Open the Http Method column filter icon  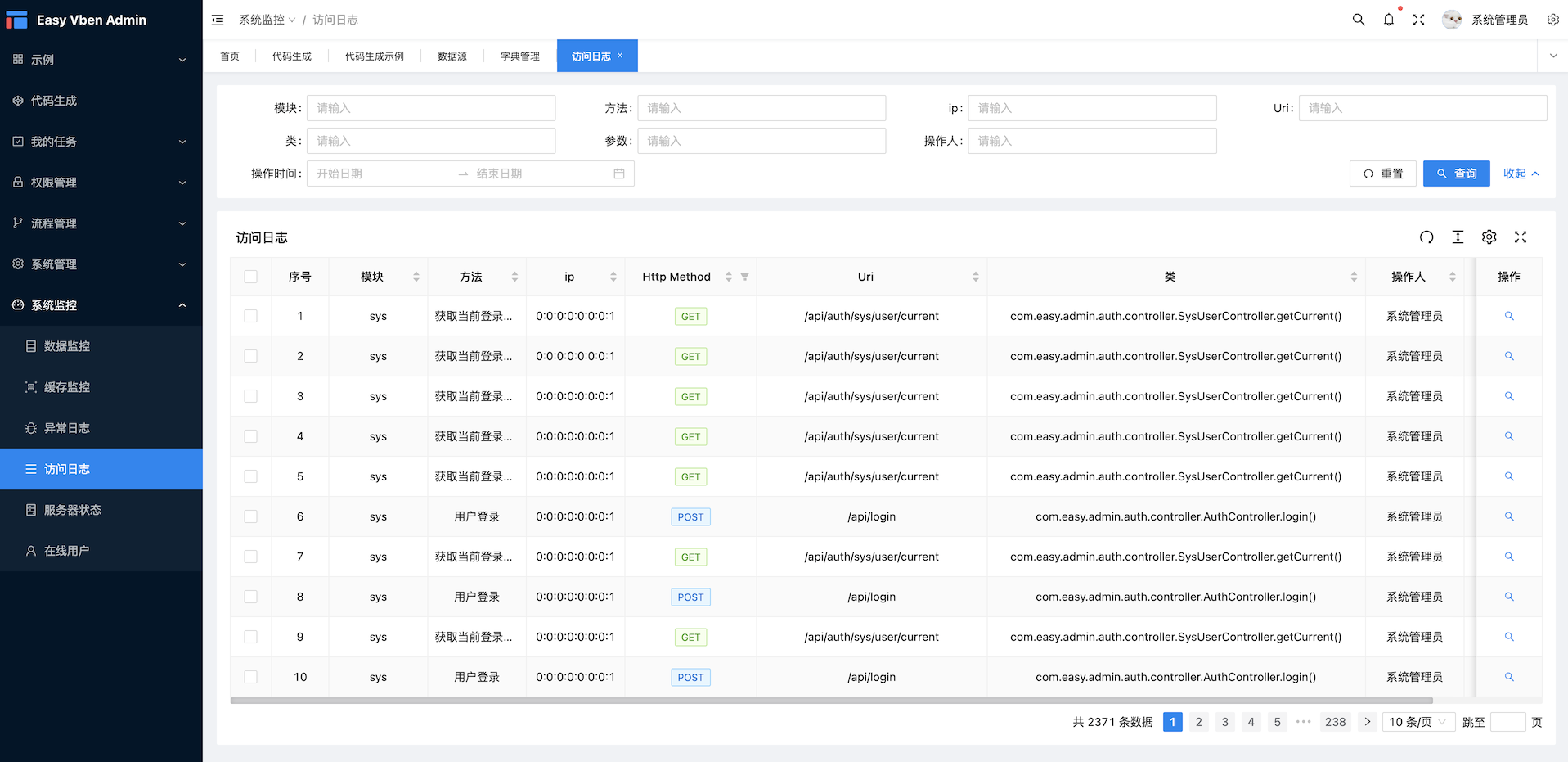[744, 277]
